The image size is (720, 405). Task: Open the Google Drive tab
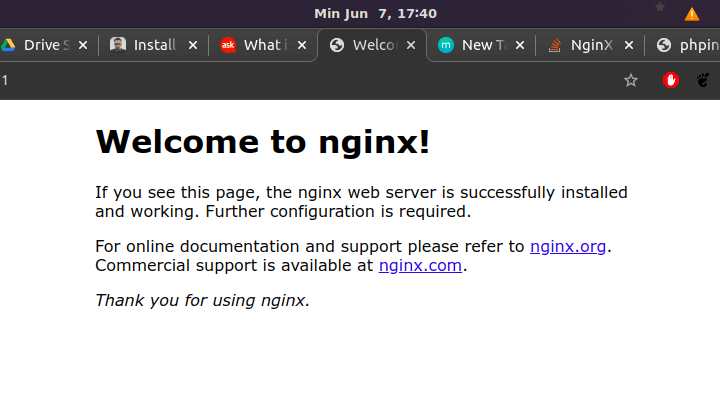click(x=44, y=45)
